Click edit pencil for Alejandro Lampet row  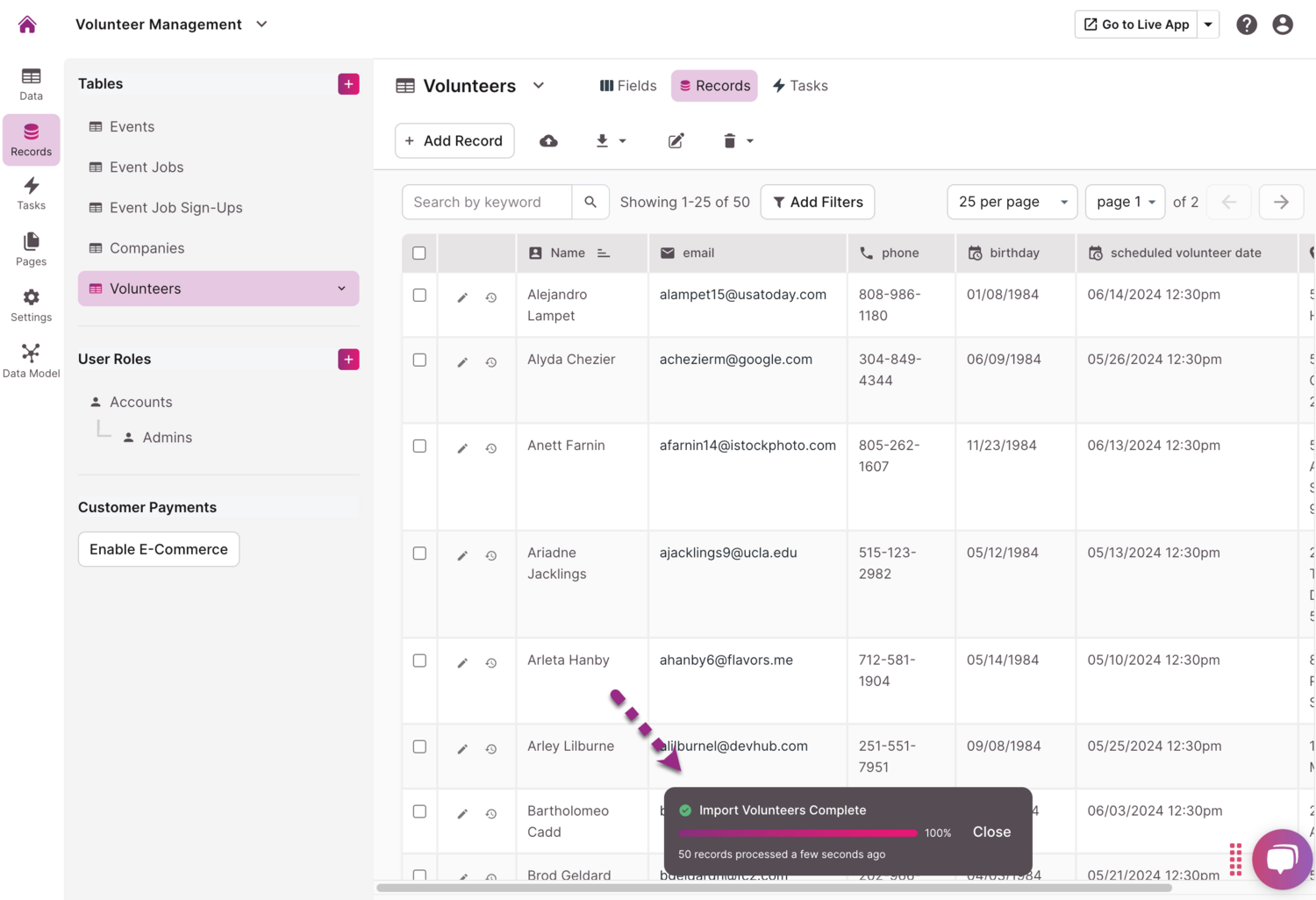tap(462, 297)
